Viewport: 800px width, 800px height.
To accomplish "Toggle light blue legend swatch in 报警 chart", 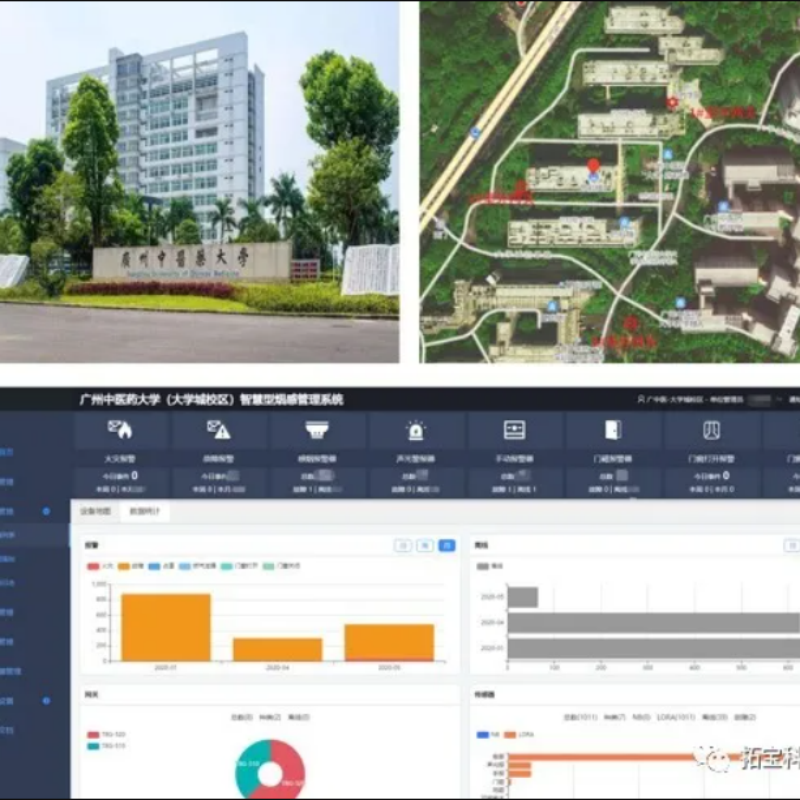I will point(185,566).
